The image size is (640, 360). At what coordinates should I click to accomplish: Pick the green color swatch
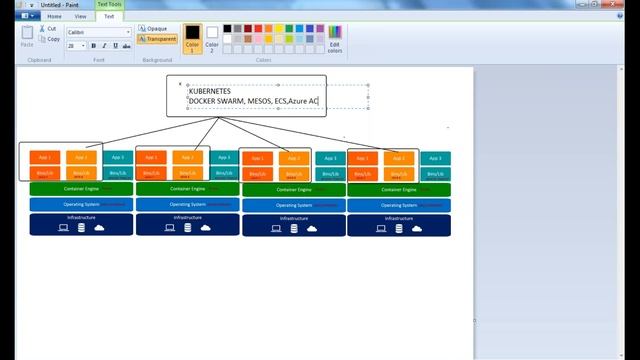click(x=289, y=28)
